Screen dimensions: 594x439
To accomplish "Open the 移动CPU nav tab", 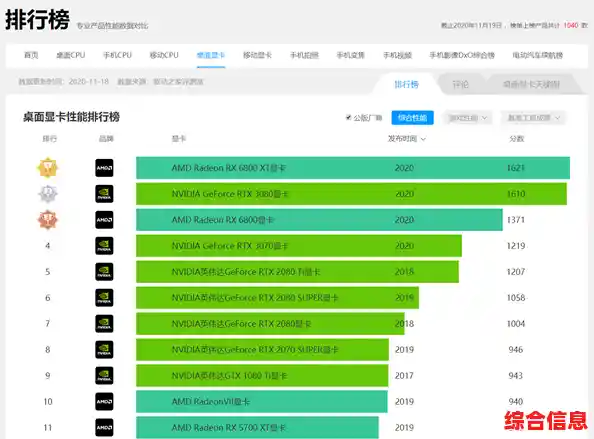I will click(x=164, y=55).
